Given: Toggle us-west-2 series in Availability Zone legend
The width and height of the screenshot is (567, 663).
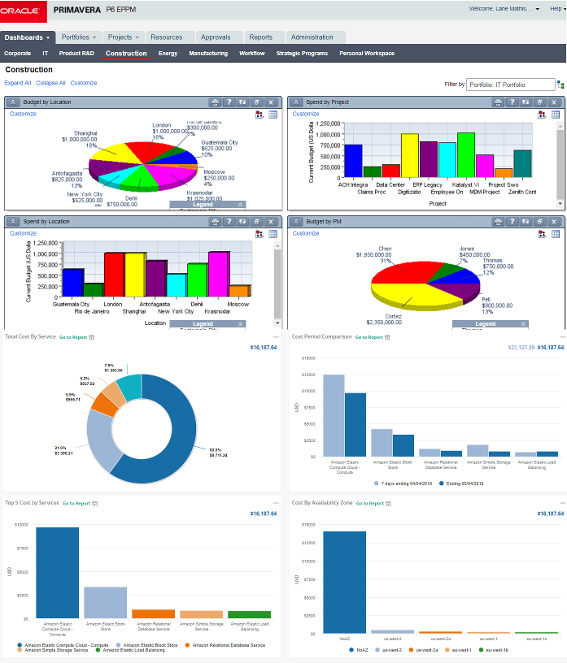Looking at the screenshot, I should tap(389, 650).
